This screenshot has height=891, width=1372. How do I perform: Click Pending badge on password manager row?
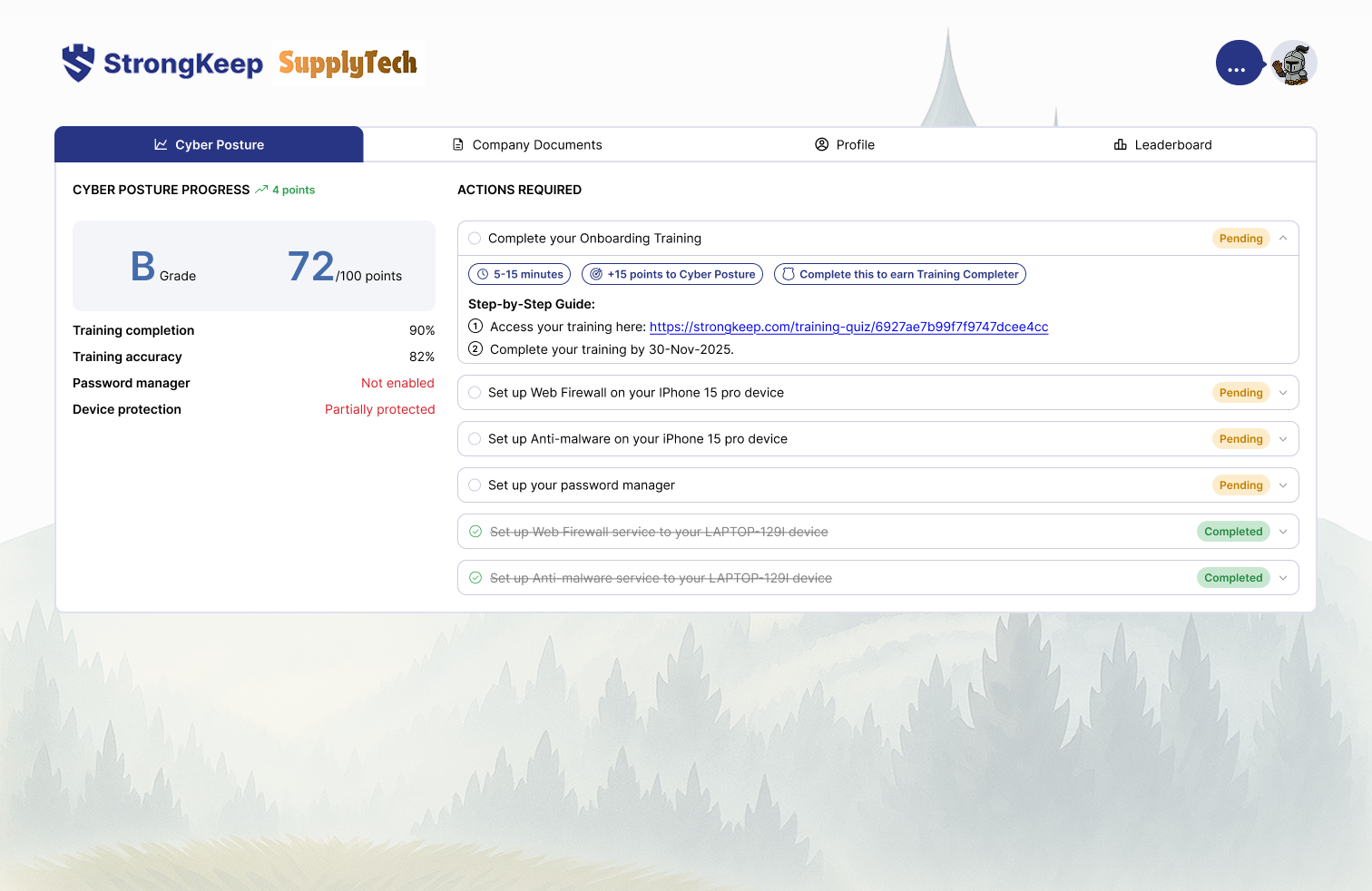pyautogui.click(x=1240, y=485)
